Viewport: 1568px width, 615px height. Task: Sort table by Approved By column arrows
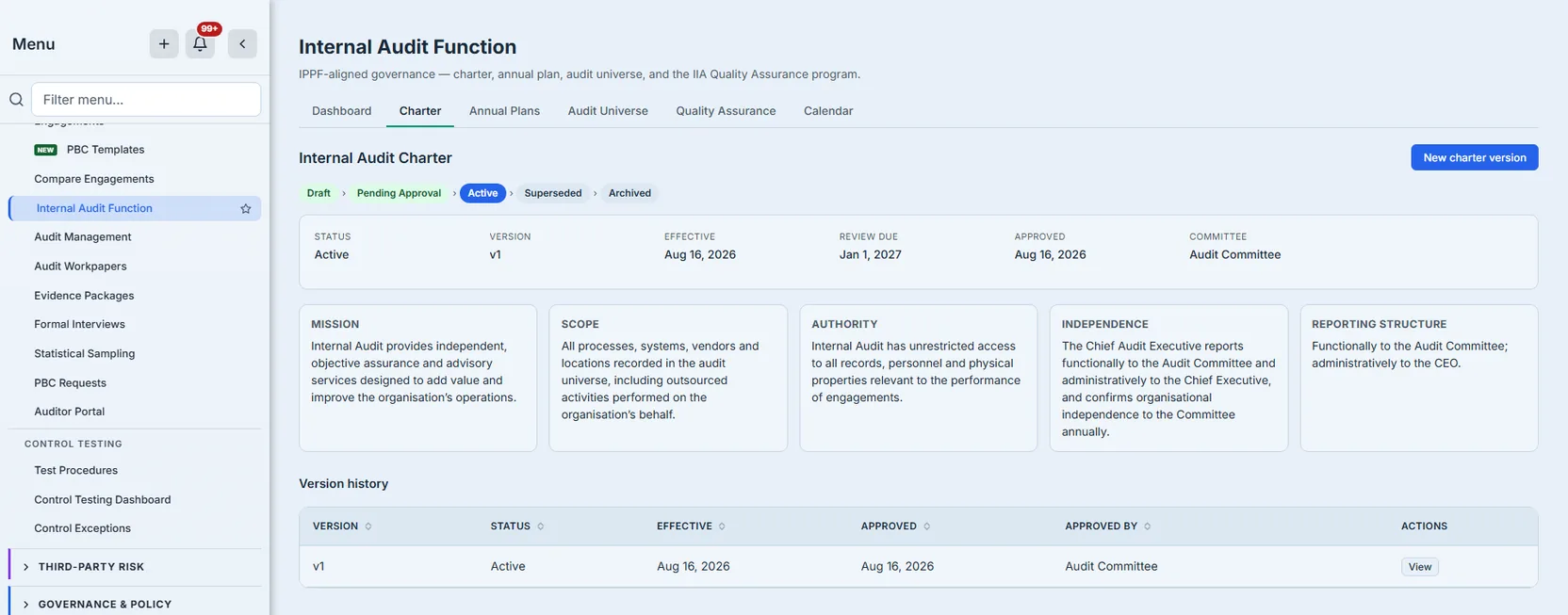(1147, 526)
